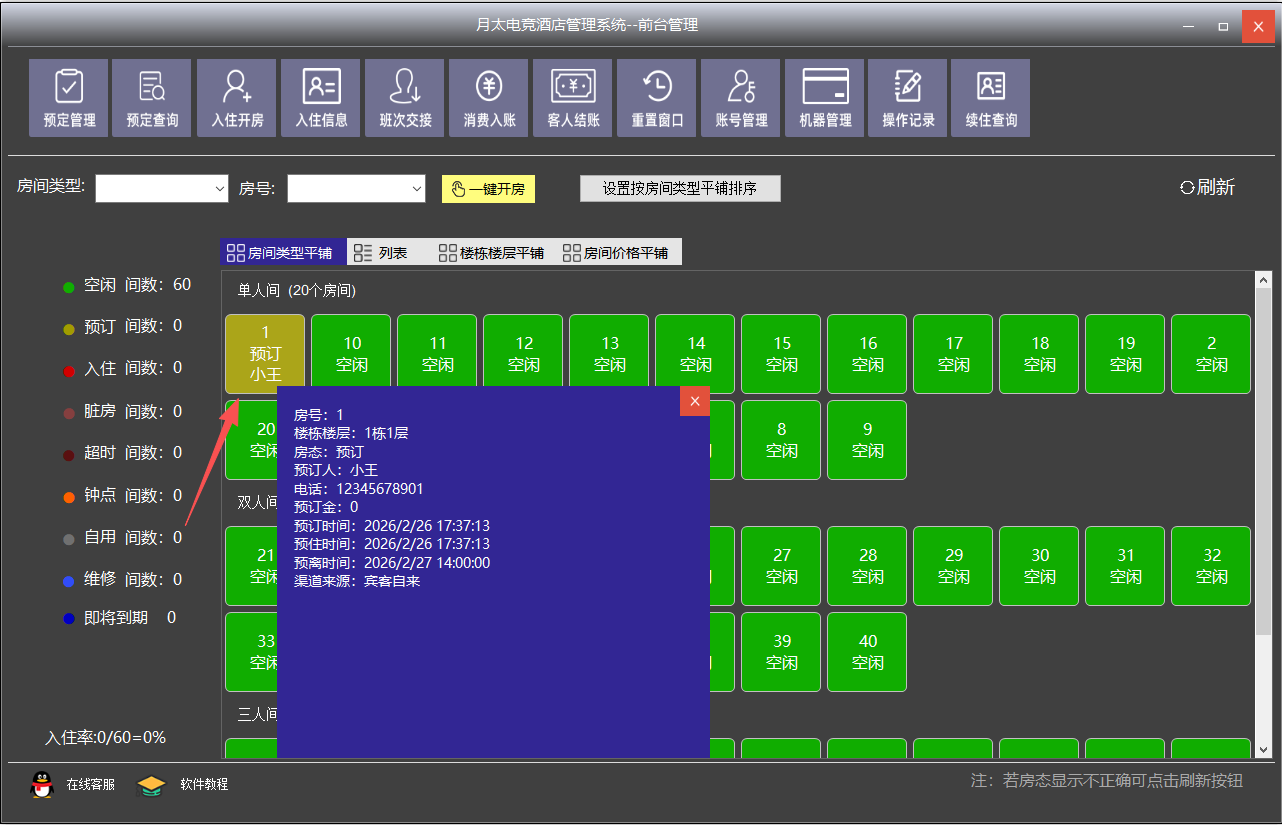1282x825 pixels.
Task: Open 班次交接 shift handover
Action: coord(405,97)
